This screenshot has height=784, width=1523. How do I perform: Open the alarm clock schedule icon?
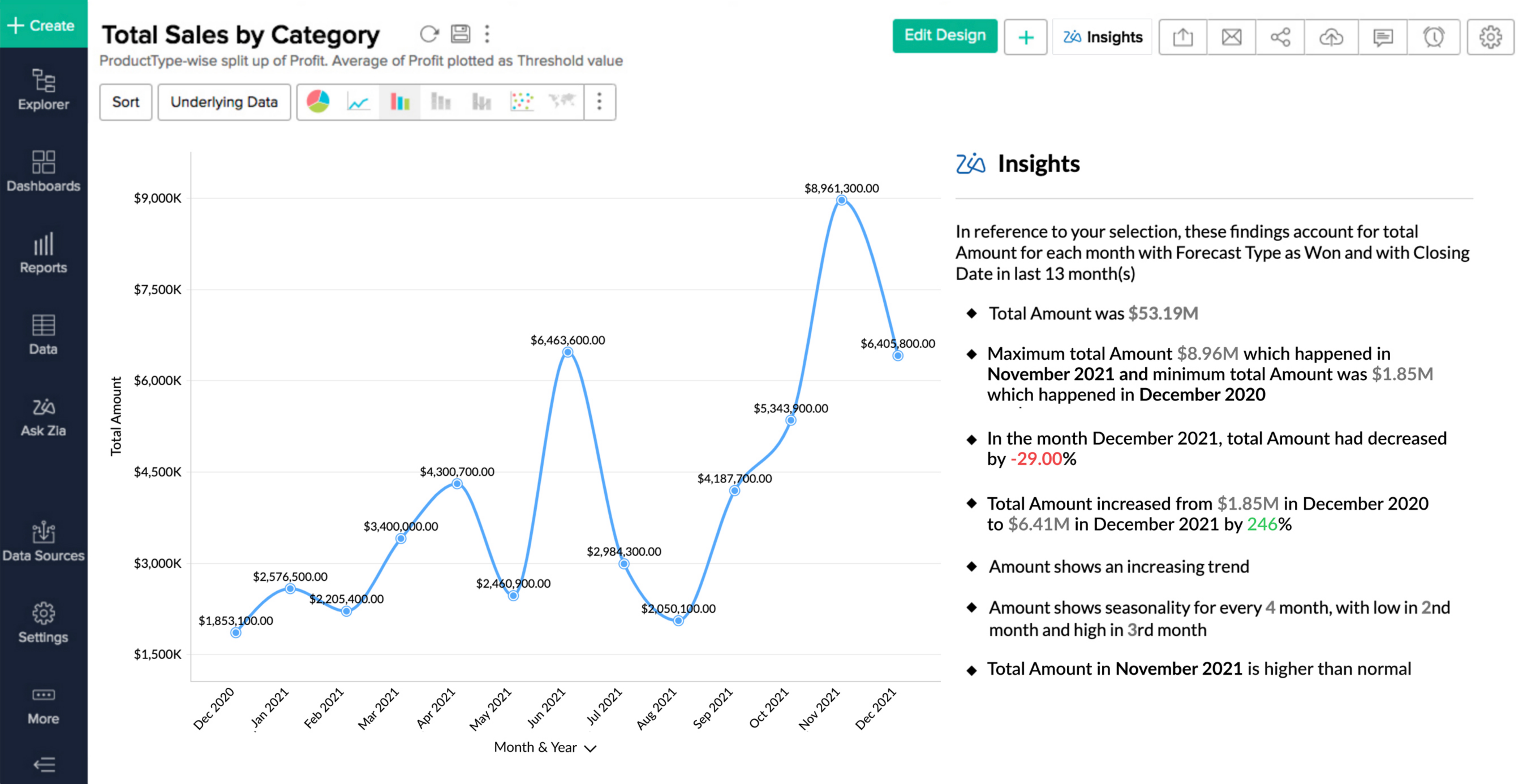[1433, 37]
